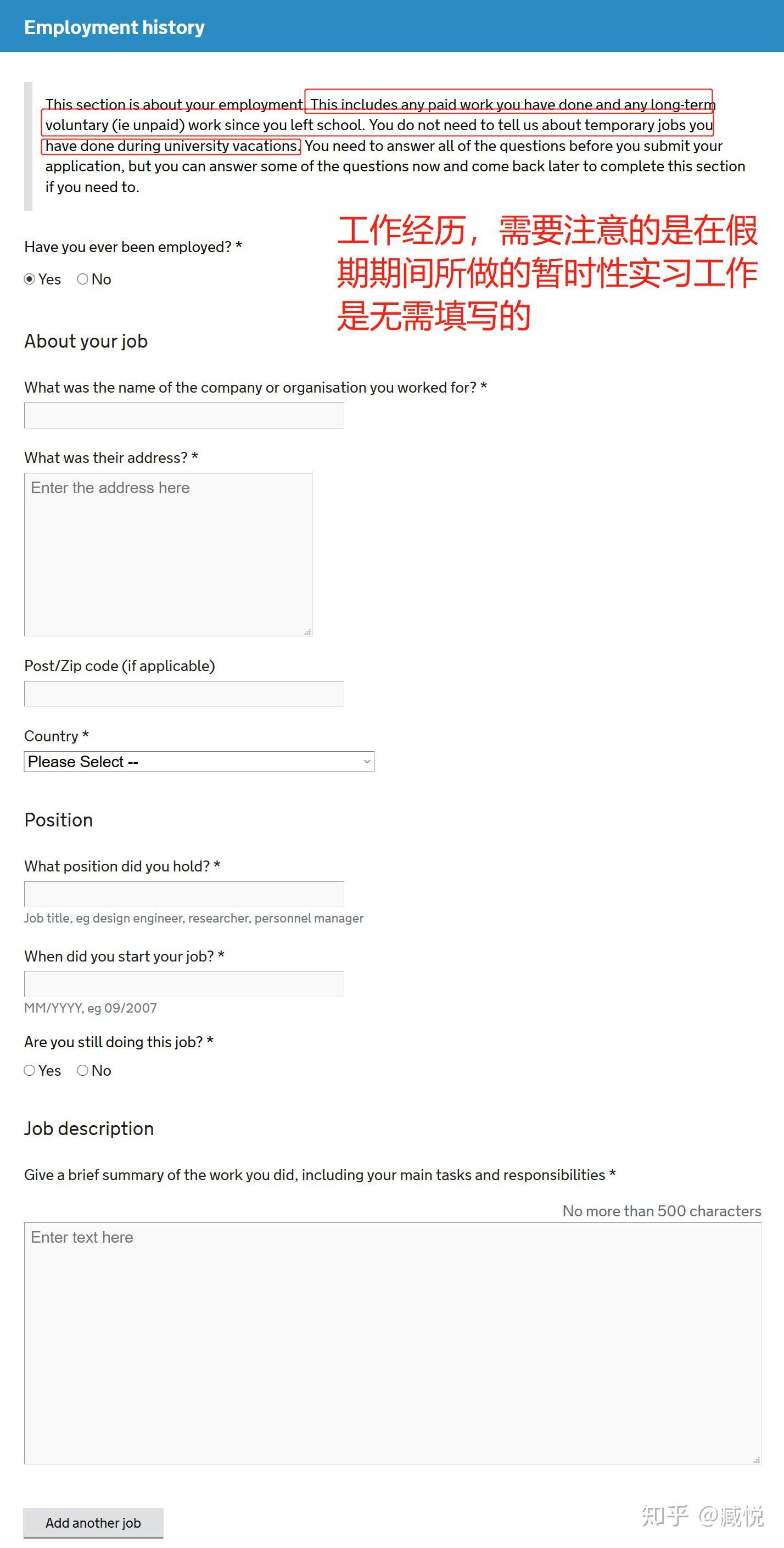This screenshot has width=784, height=1548.
Task: Click the "When did you start your job?" label
Action: [x=124, y=956]
